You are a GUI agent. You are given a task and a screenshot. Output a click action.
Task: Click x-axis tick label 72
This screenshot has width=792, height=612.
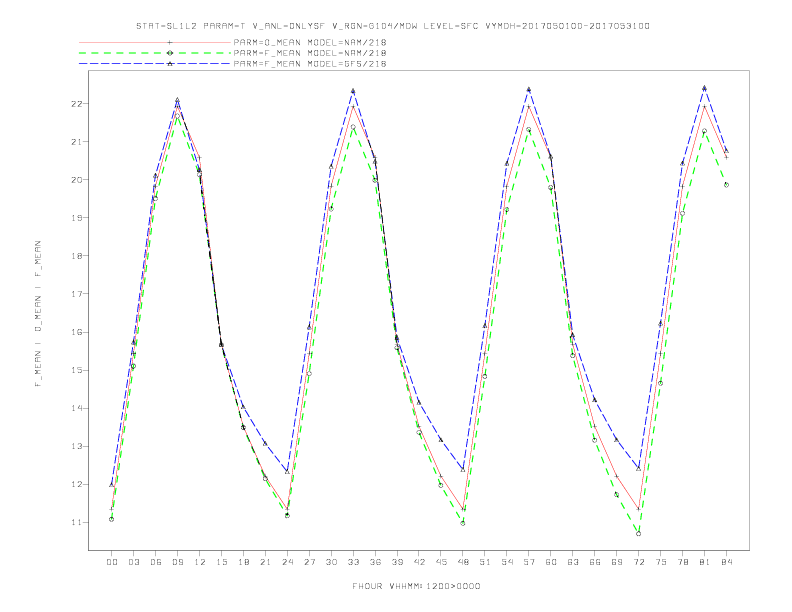(638, 562)
